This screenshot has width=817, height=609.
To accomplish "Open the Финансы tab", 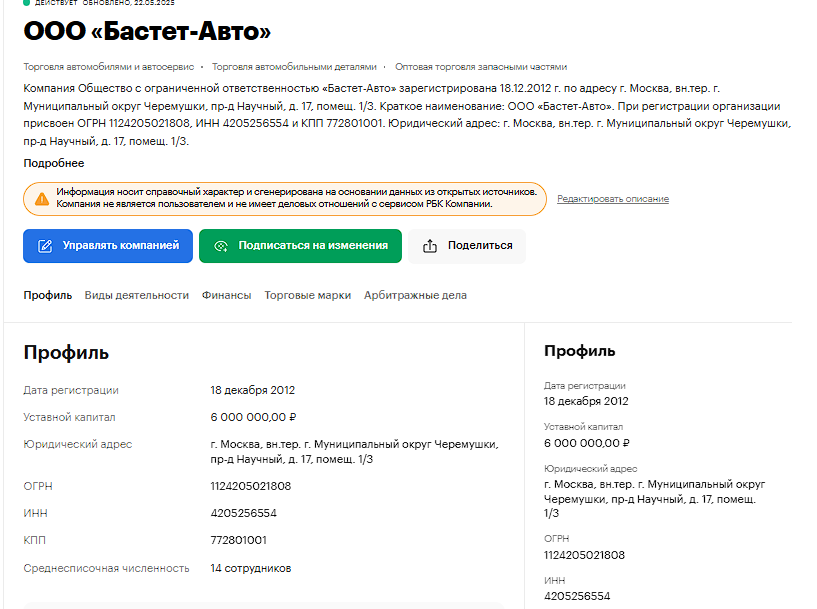I will pyautogui.click(x=227, y=295).
